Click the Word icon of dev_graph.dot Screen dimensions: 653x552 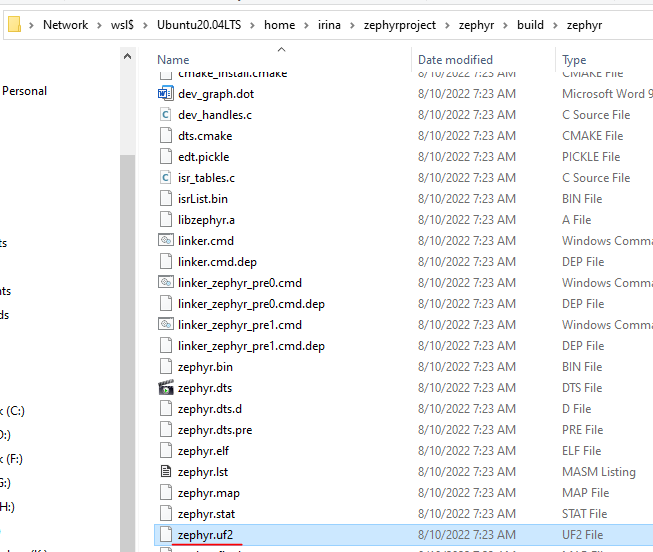coord(166,93)
